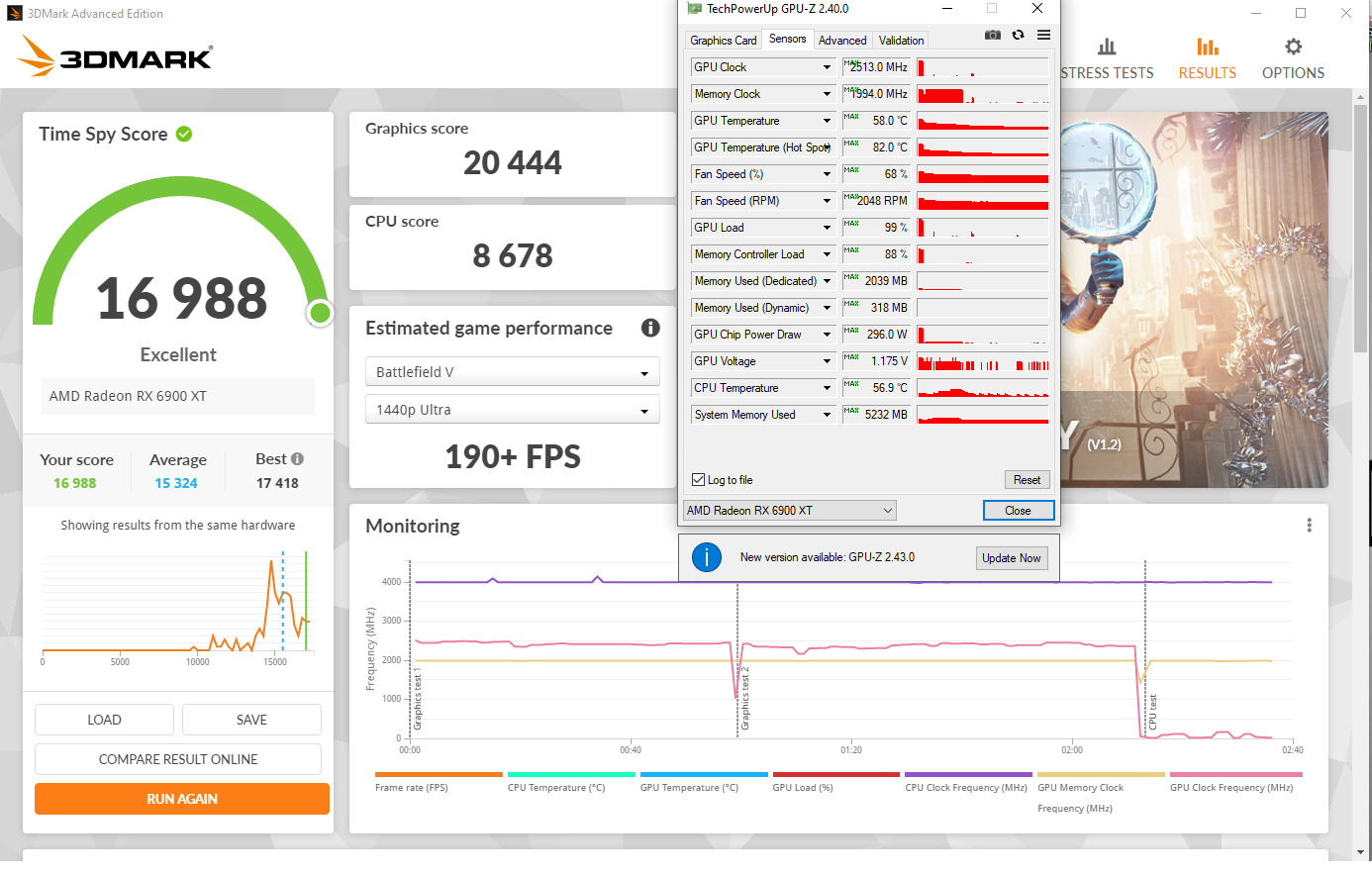Expand the GPU Temperature sensor dropdown
This screenshot has width=1372, height=876.
[x=827, y=121]
